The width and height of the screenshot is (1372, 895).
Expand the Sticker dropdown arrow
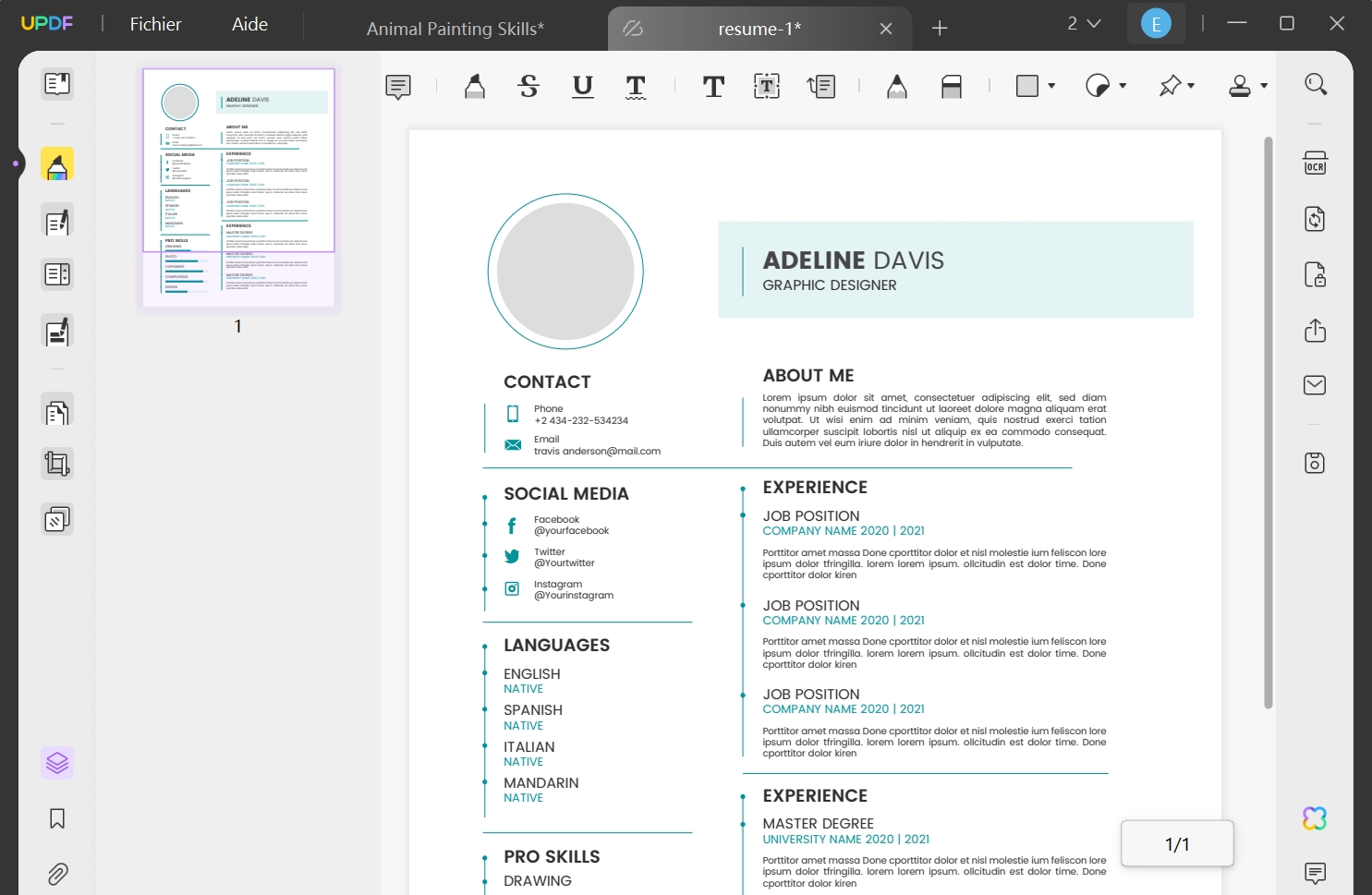coord(1123,86)
